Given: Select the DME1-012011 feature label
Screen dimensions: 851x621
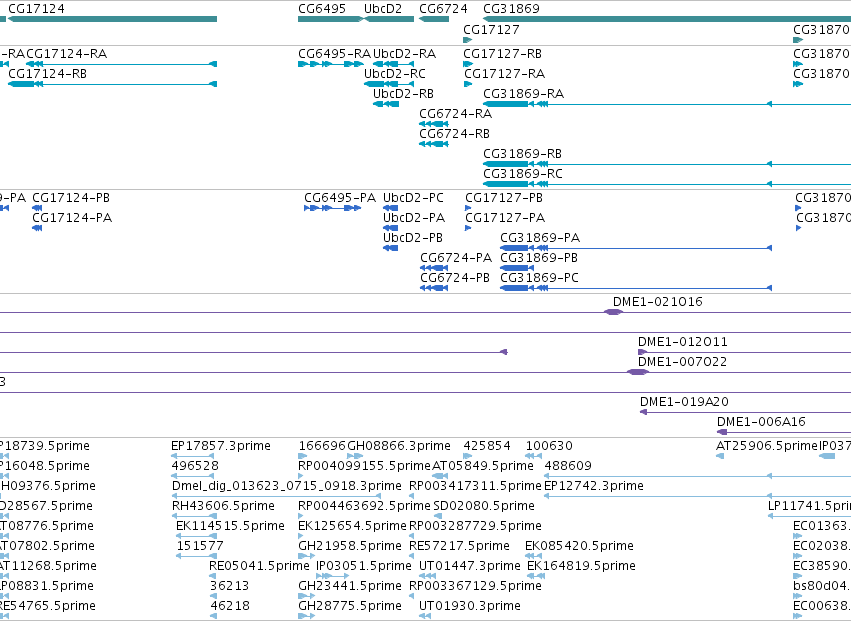Looking at the screenshot, I should (x=683, y=343).
